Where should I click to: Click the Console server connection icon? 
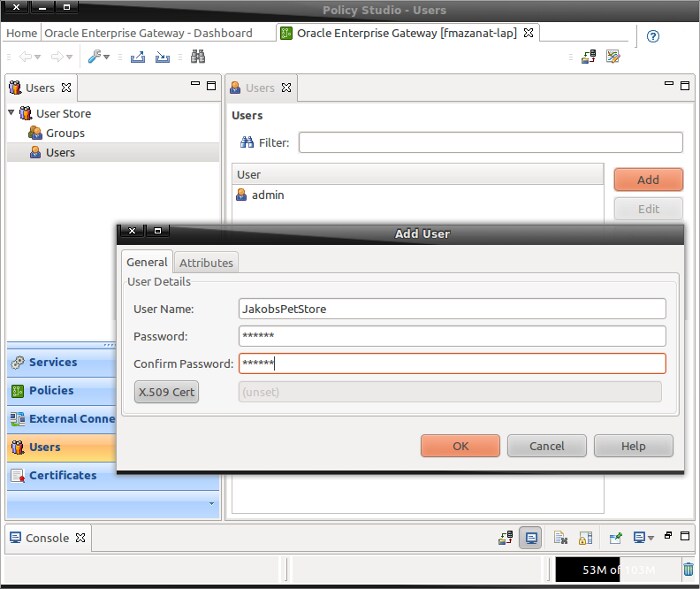click(x=506, y=538)
